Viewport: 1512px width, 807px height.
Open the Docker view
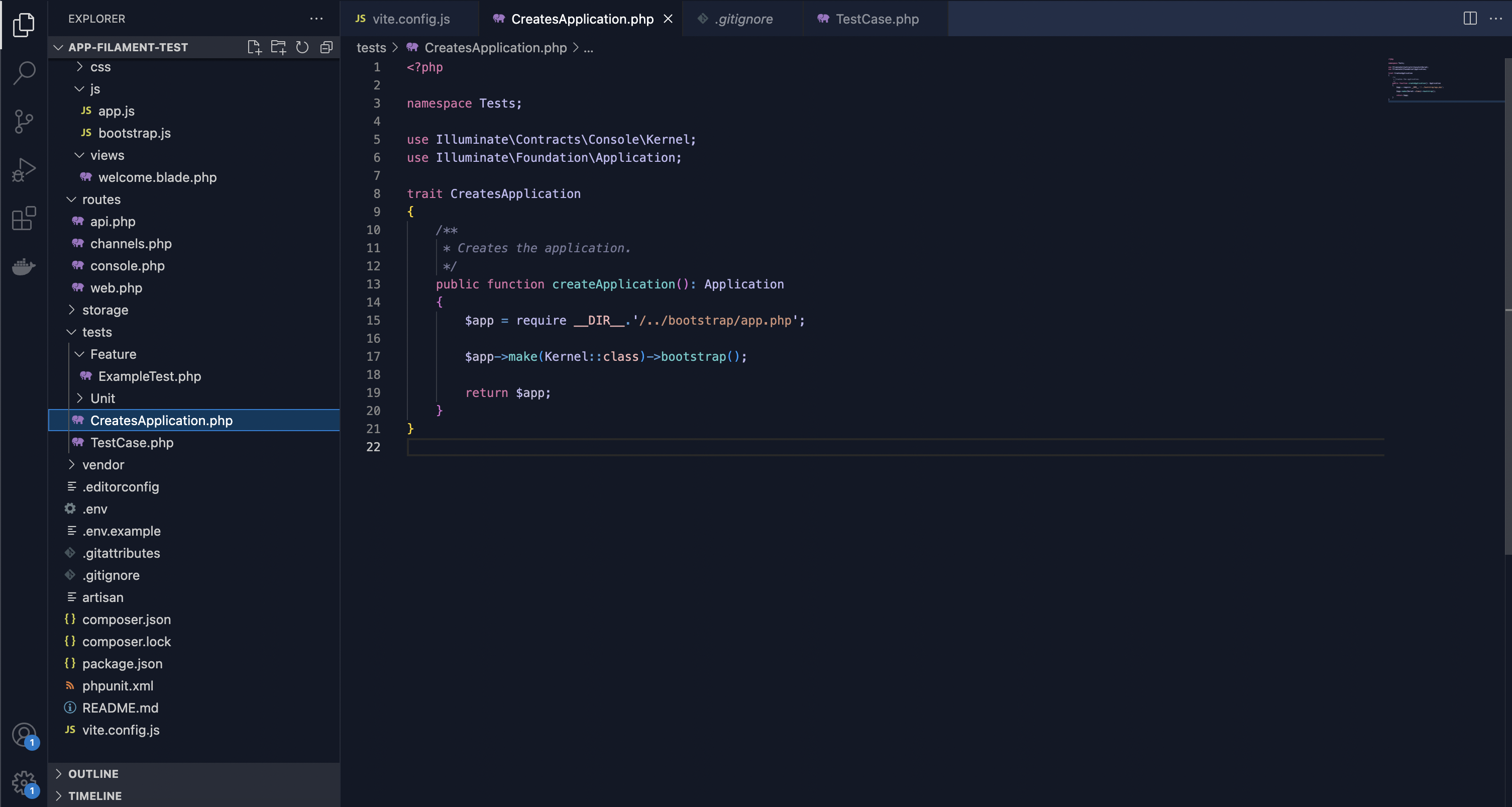pyautogui.click(x=24, y=267)
